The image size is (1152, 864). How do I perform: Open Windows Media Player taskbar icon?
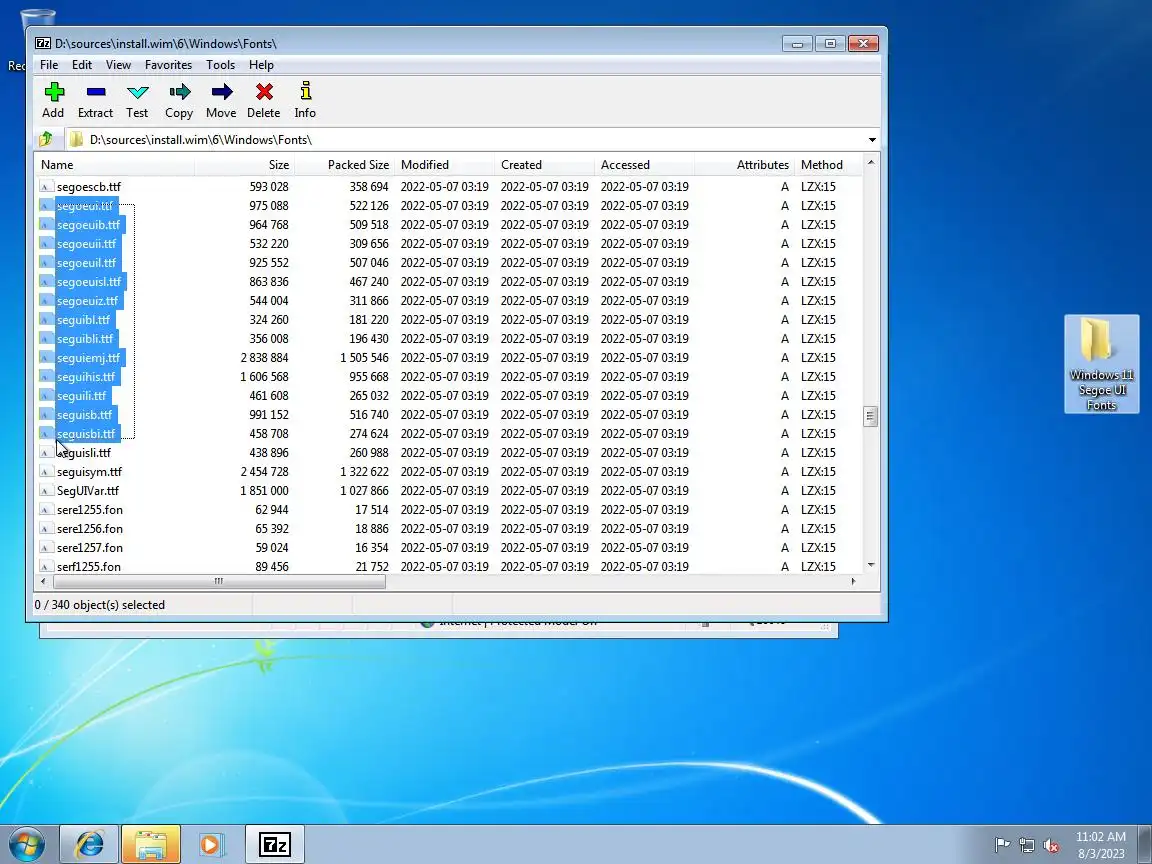point(211,844)
